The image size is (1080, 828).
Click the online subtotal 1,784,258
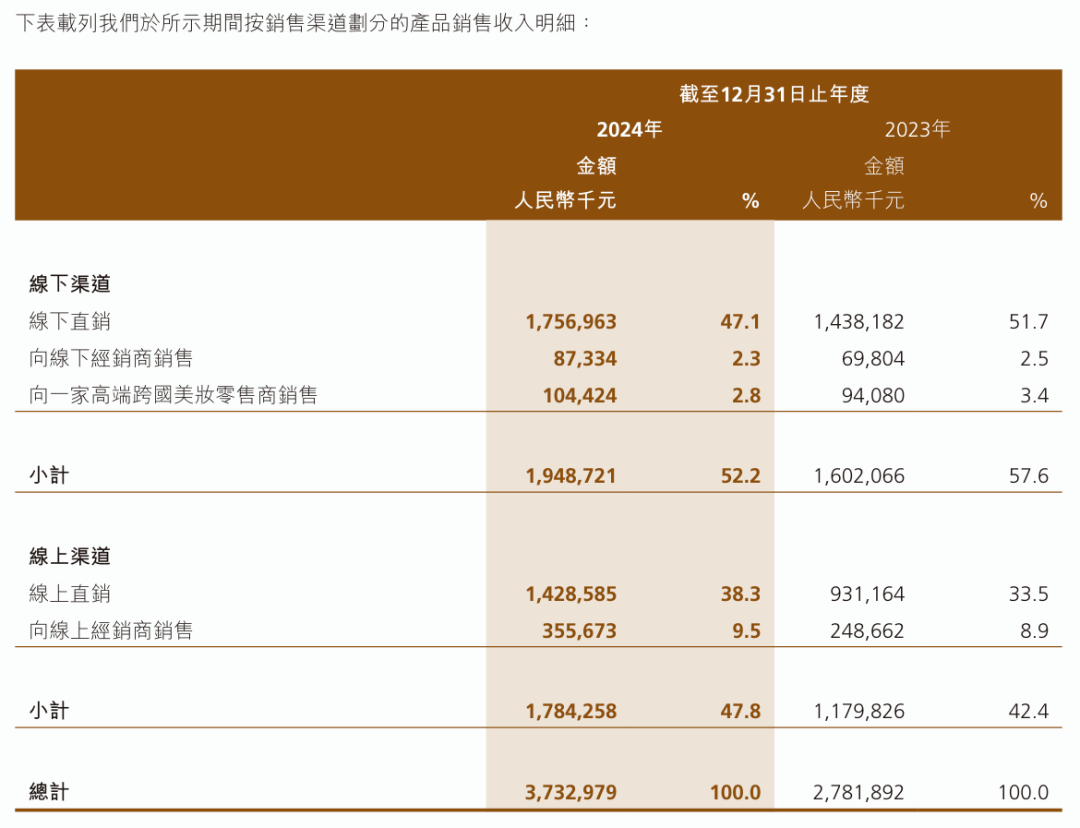click(x=571, y=711)
